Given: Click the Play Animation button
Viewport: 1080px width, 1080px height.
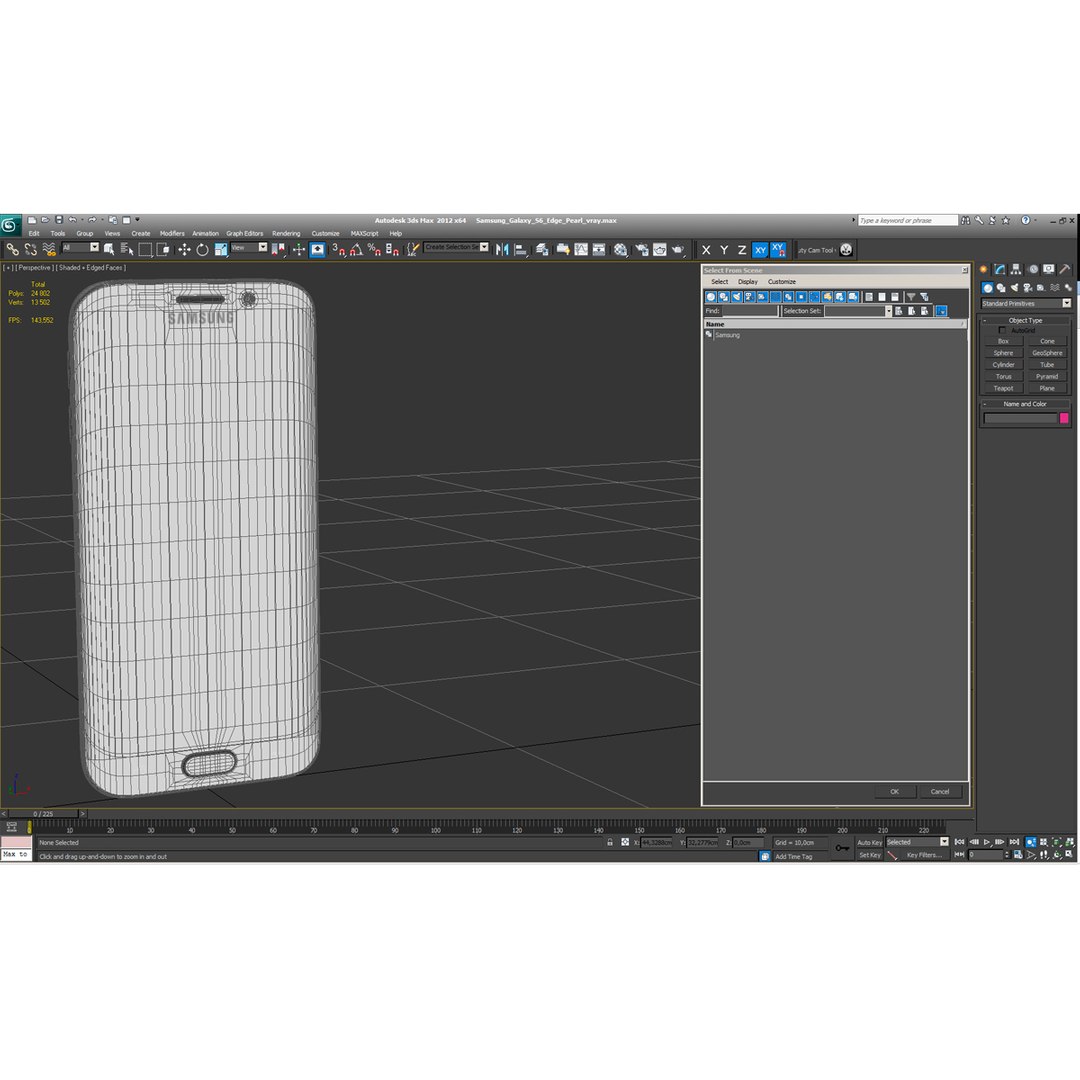Looking at the screenshot, I should pos(987,842).
